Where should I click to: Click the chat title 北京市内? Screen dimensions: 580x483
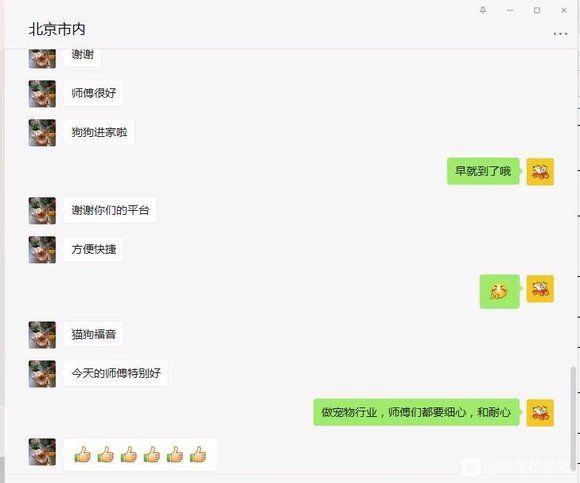point(57,30)
